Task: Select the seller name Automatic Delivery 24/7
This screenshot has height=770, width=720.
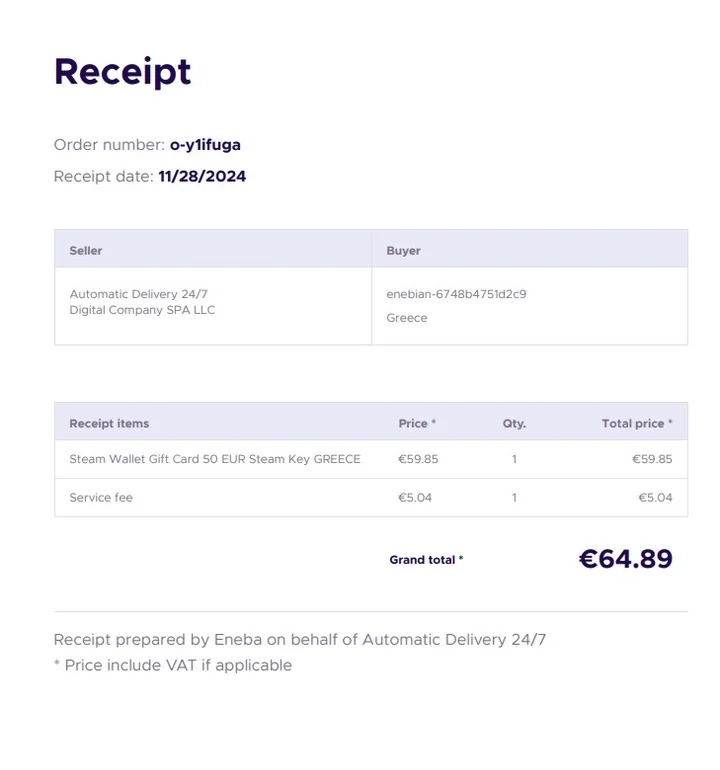Action: click(138, 294)
